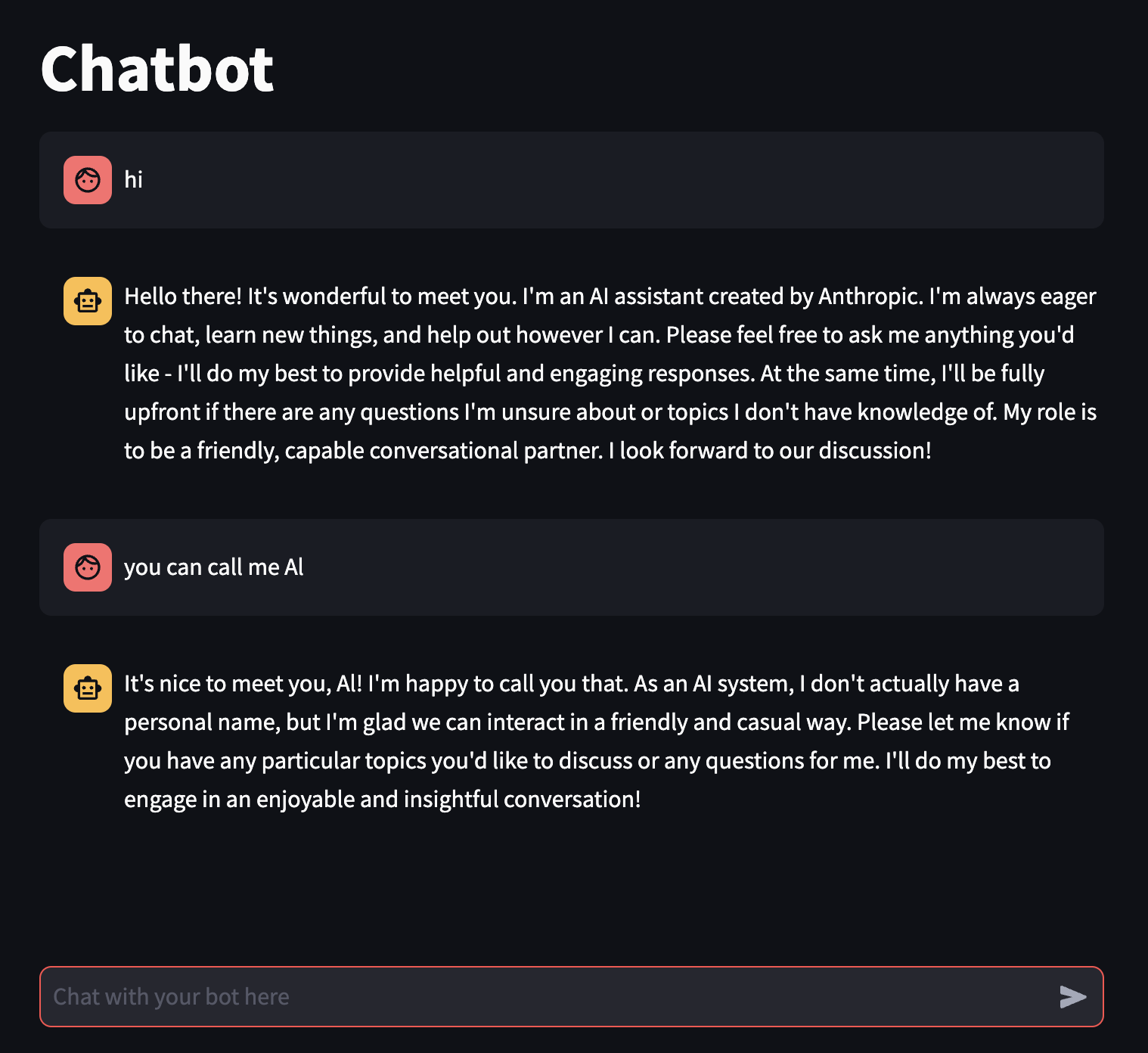The height and width of the screenshot is (1053, 1148).
Task: Click the placeholder text in the chat input
Action: click(x=171, y=997)
